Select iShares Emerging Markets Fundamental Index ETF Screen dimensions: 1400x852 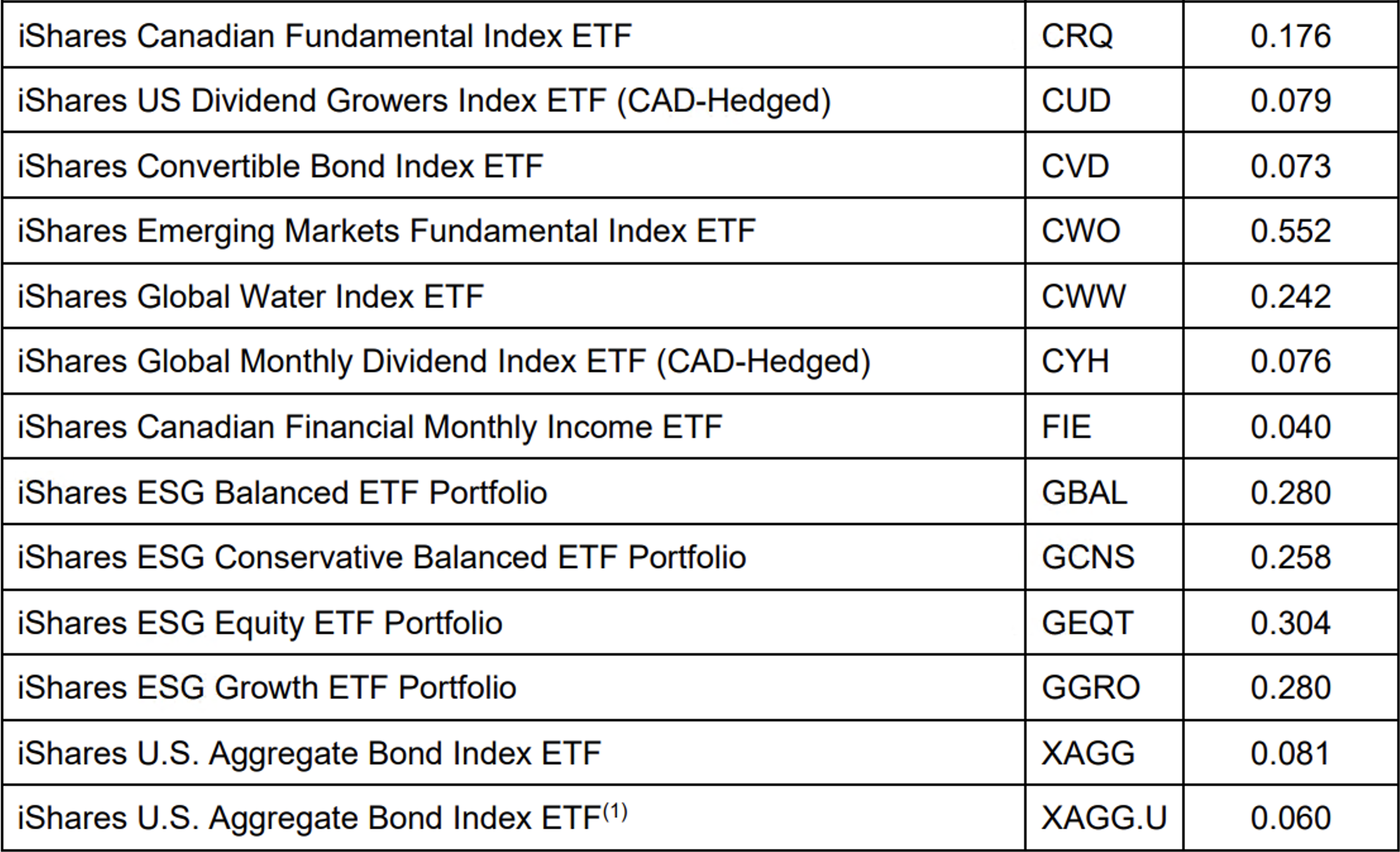click(387, 231)
